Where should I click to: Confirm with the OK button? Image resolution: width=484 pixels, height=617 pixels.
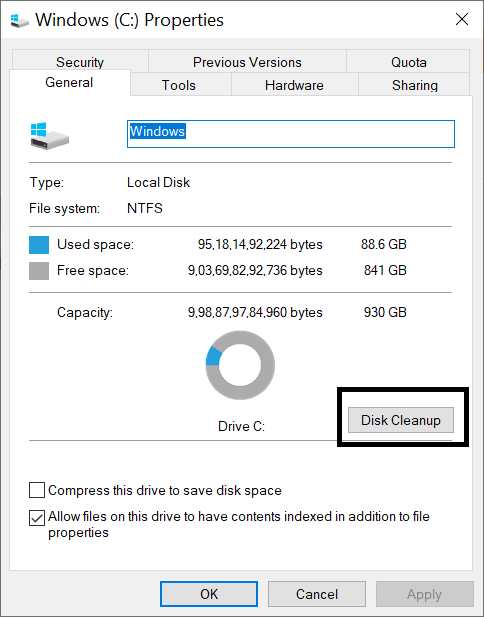[x=209, y=594]
